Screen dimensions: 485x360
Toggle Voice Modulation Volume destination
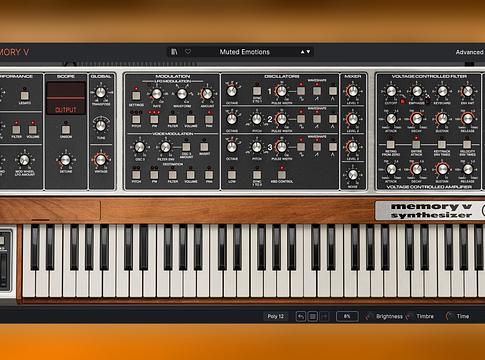[190, 175]
